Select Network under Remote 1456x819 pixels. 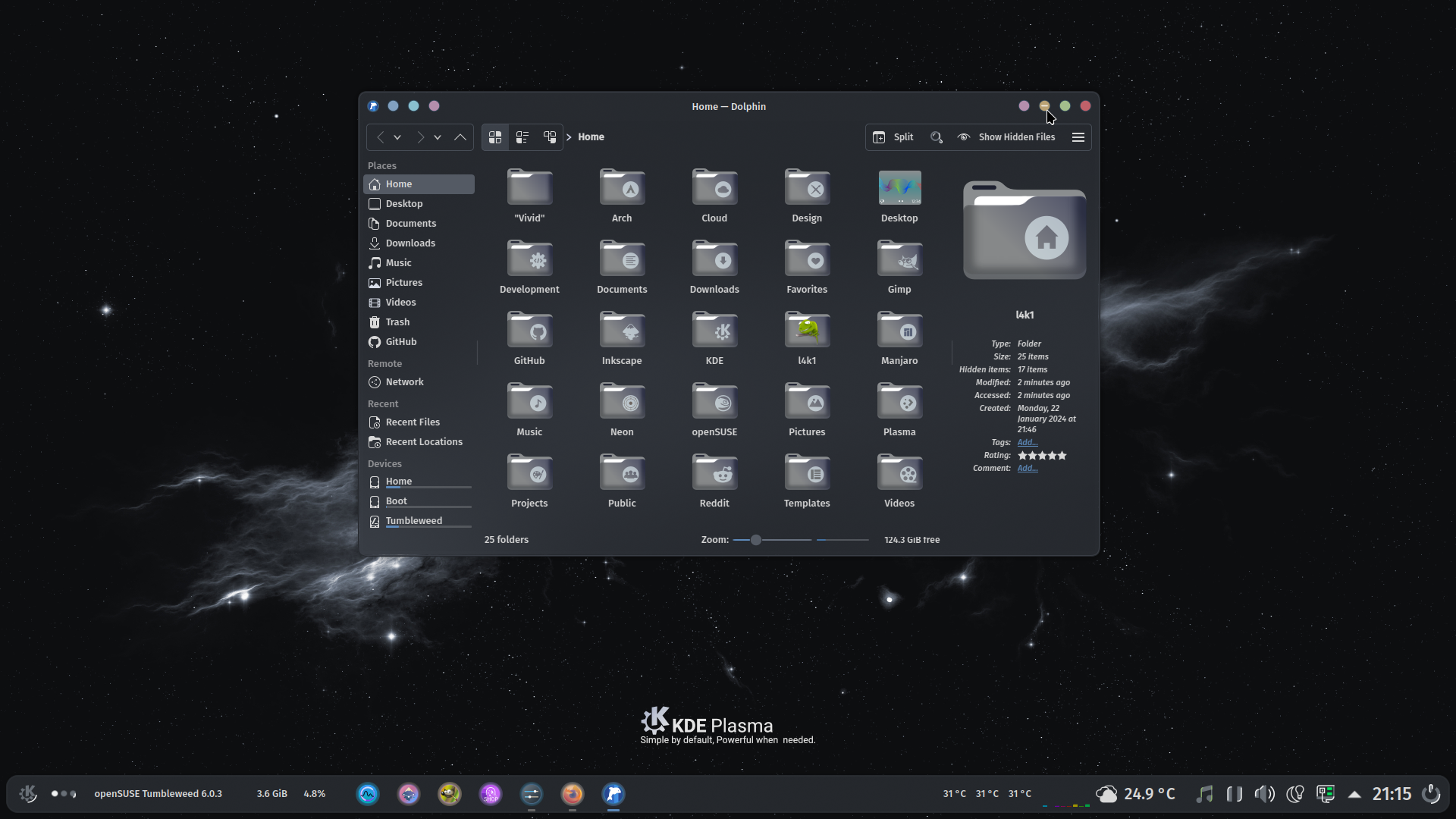(x=419, y=382)
